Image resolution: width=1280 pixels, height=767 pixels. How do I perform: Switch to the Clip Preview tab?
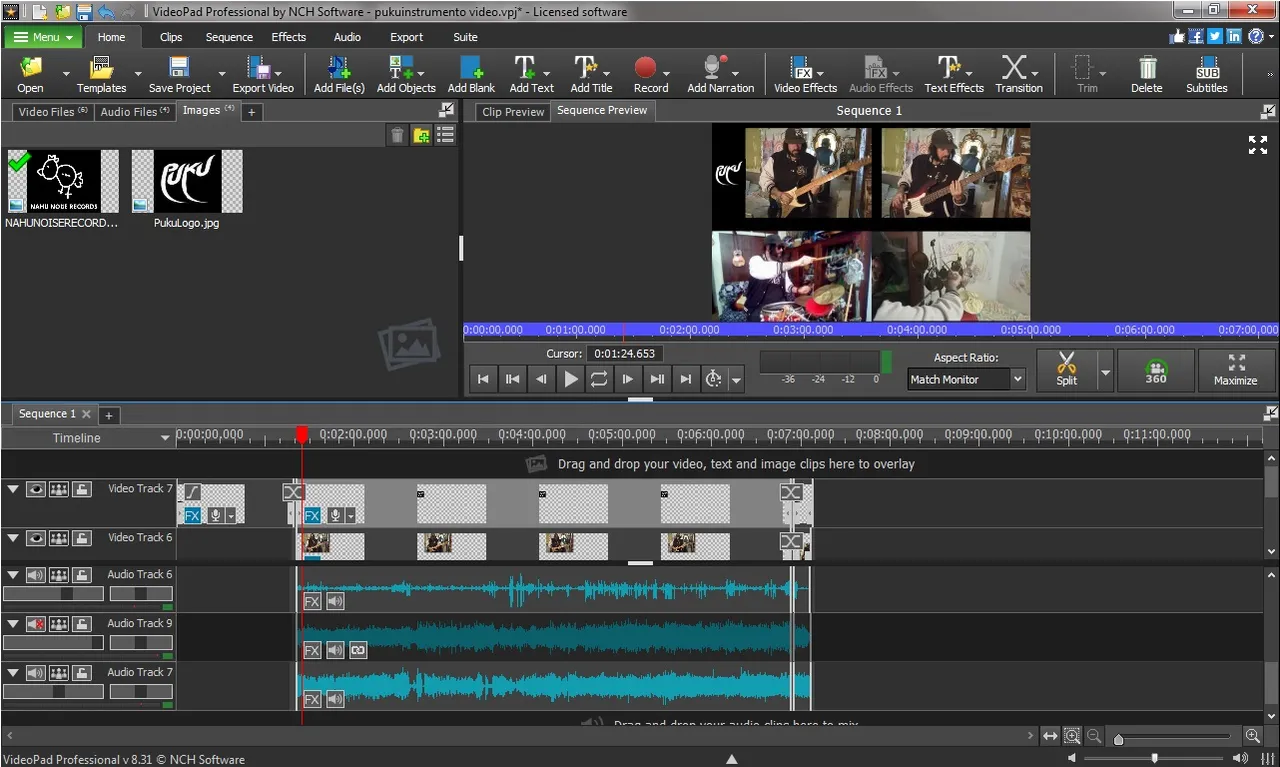click(x=513, y=112)
